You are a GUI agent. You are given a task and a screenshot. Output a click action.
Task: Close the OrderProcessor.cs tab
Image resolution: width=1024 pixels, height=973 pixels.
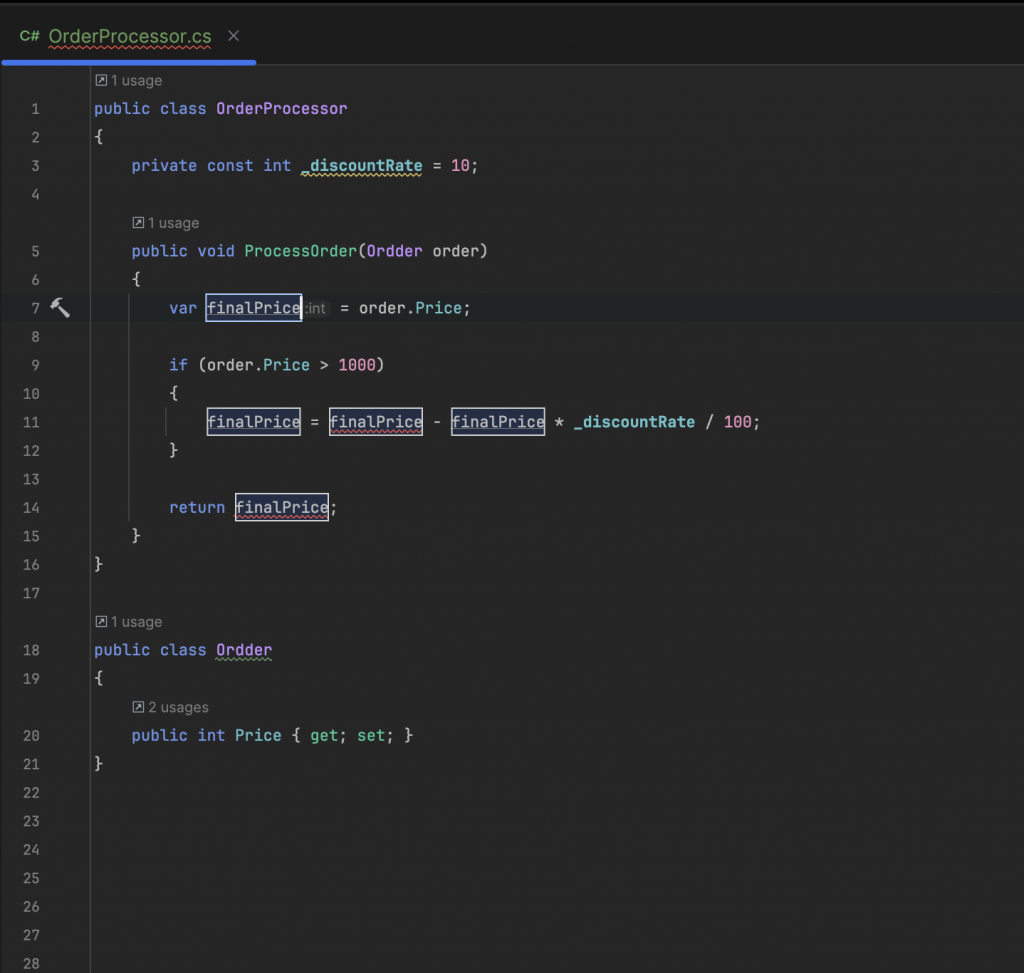tap(233, 36)
